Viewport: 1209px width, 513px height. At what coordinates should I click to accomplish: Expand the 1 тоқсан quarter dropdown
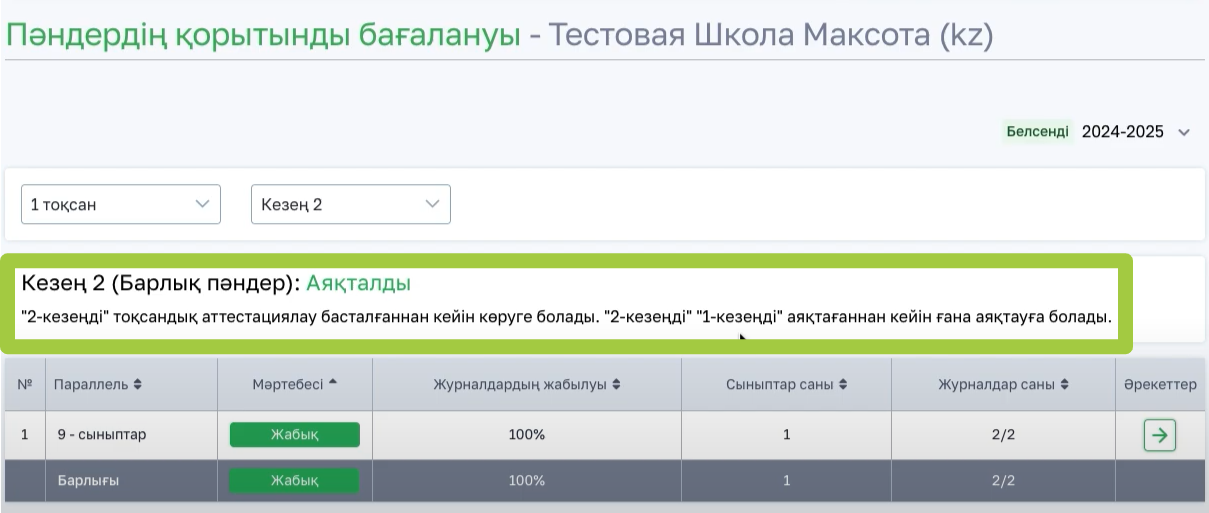click(x=120, y=204)
